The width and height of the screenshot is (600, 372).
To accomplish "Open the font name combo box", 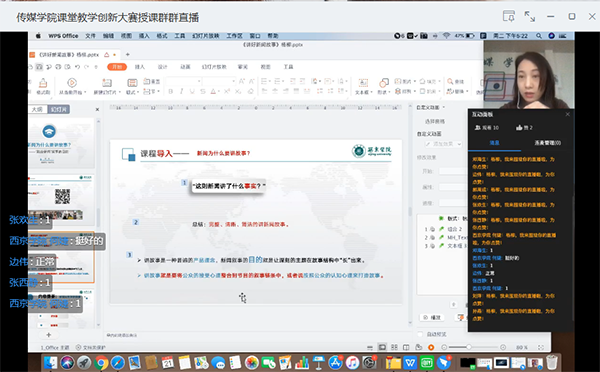I will [183, 81].
